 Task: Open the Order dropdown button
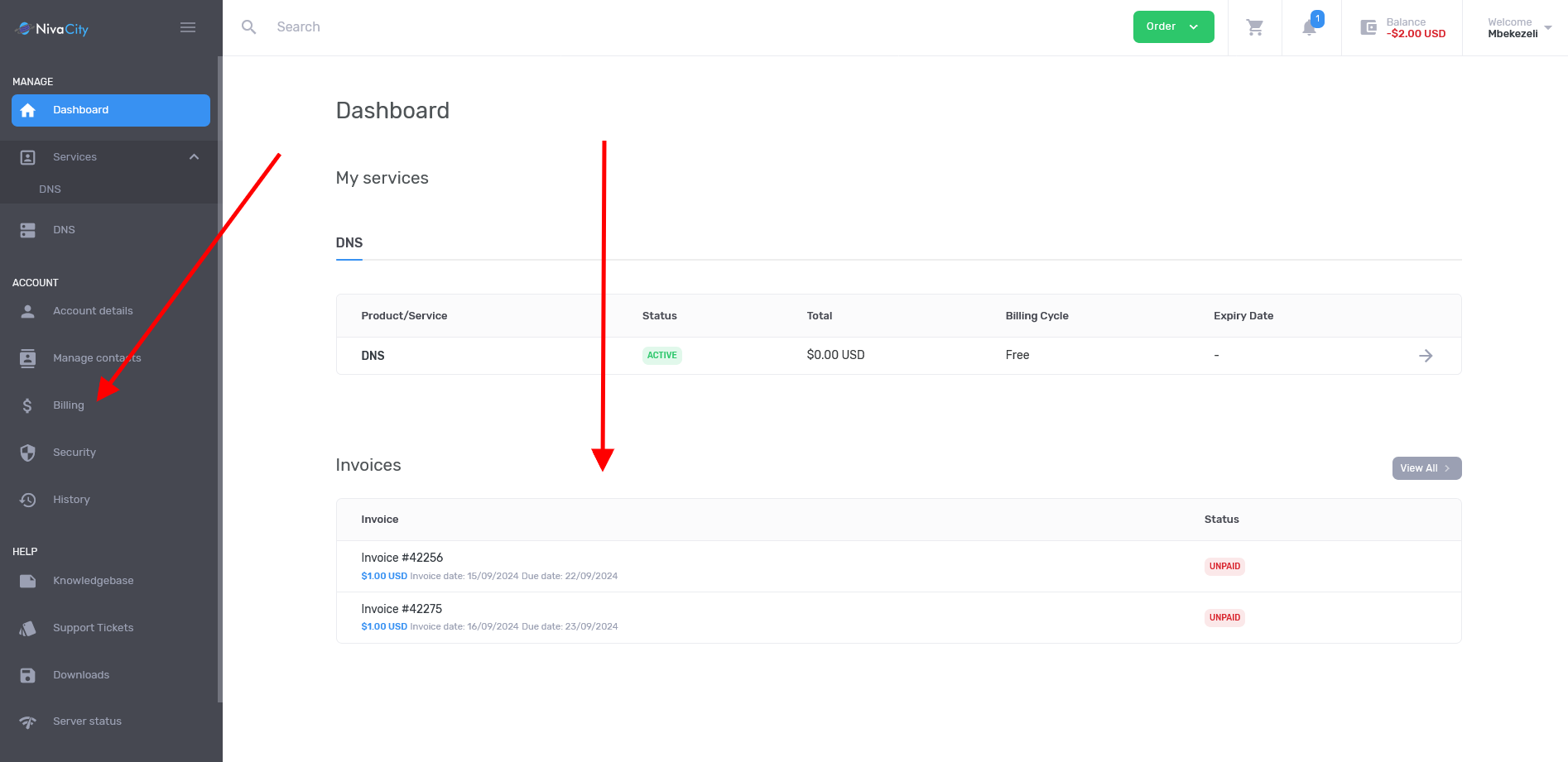(x=1173, y=26)
